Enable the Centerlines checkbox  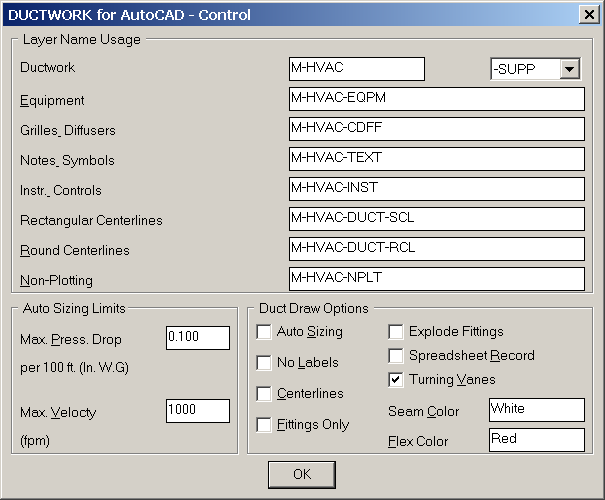(264, 394)
